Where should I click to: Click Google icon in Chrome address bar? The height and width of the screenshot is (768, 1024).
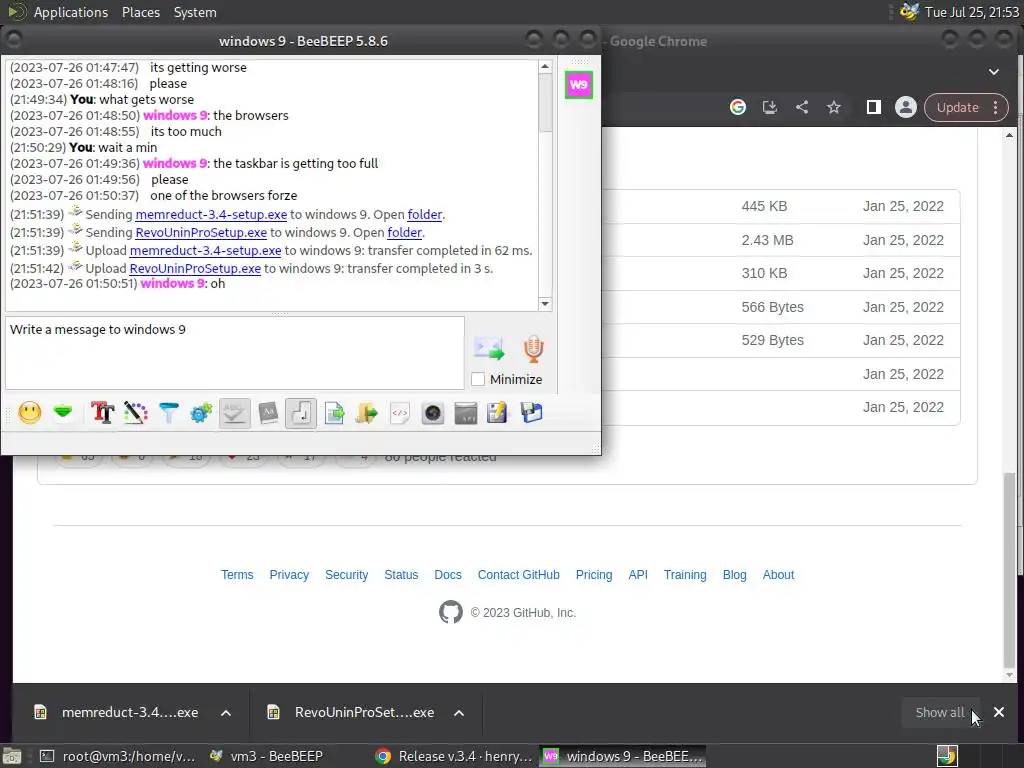738,108
